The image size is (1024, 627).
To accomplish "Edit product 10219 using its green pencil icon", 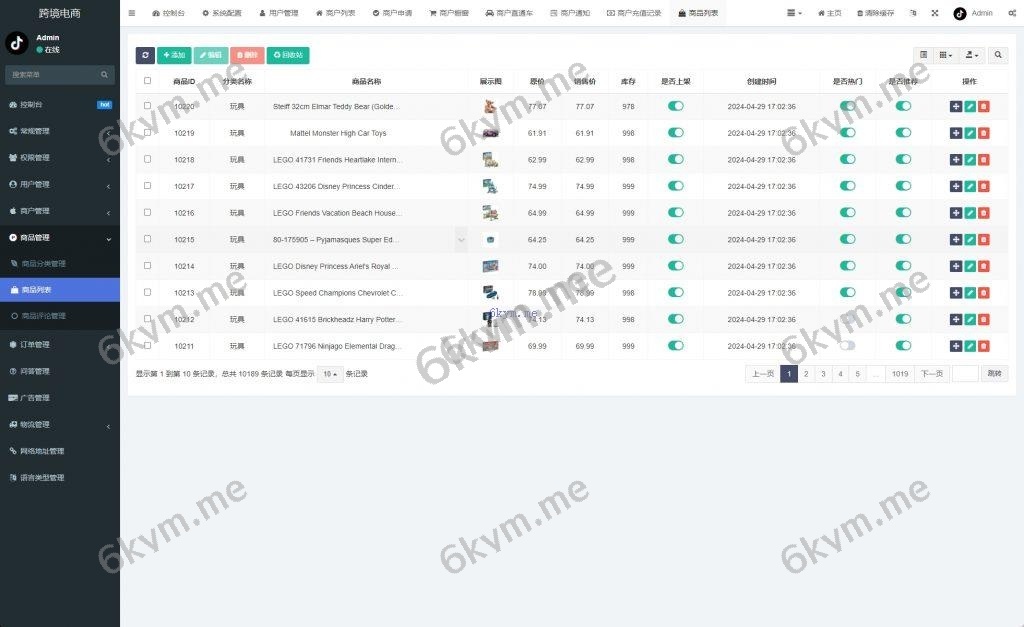I will coord(970,133).
